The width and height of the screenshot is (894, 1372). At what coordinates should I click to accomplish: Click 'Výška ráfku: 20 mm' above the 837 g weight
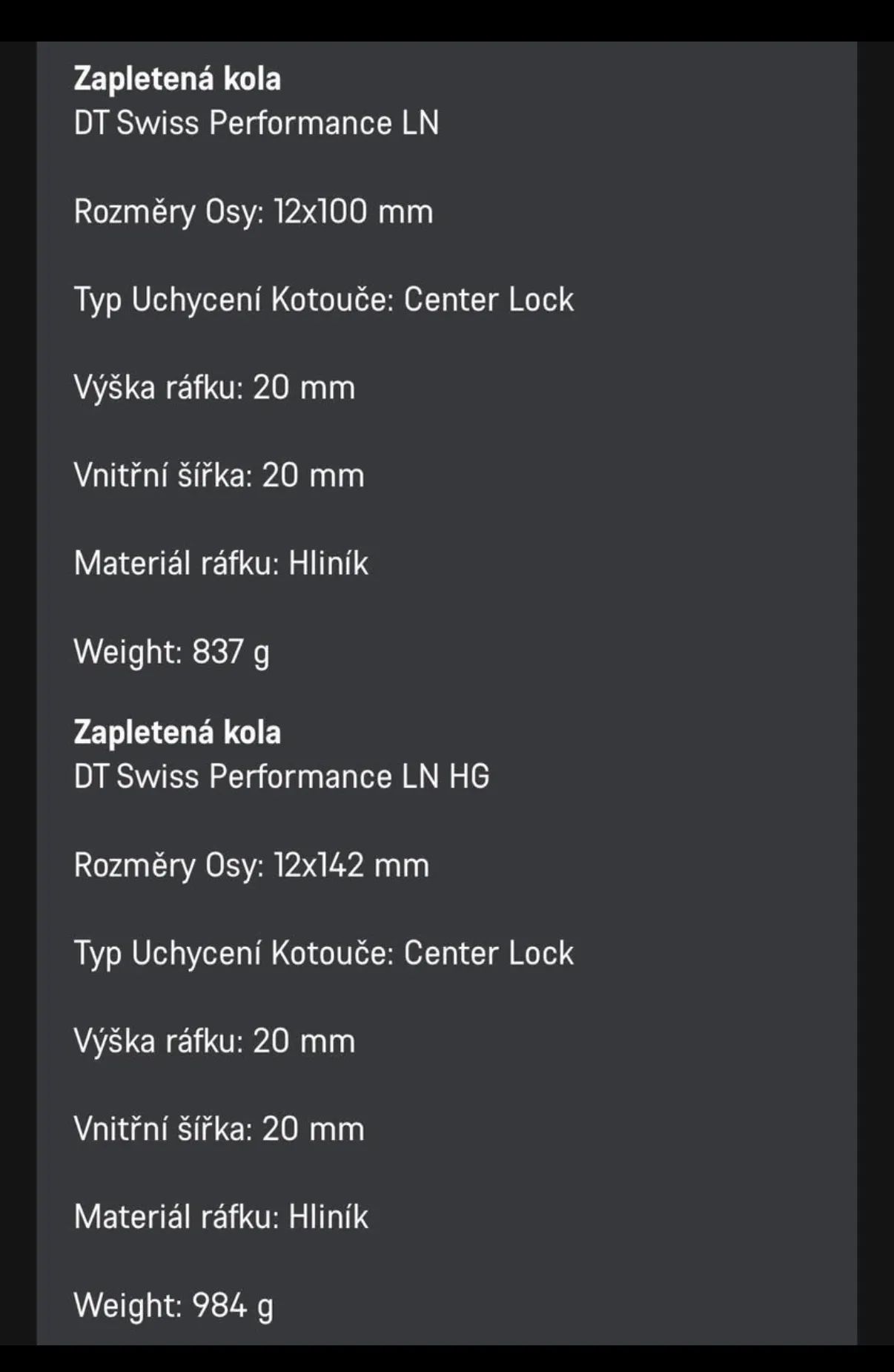(214, 388)
